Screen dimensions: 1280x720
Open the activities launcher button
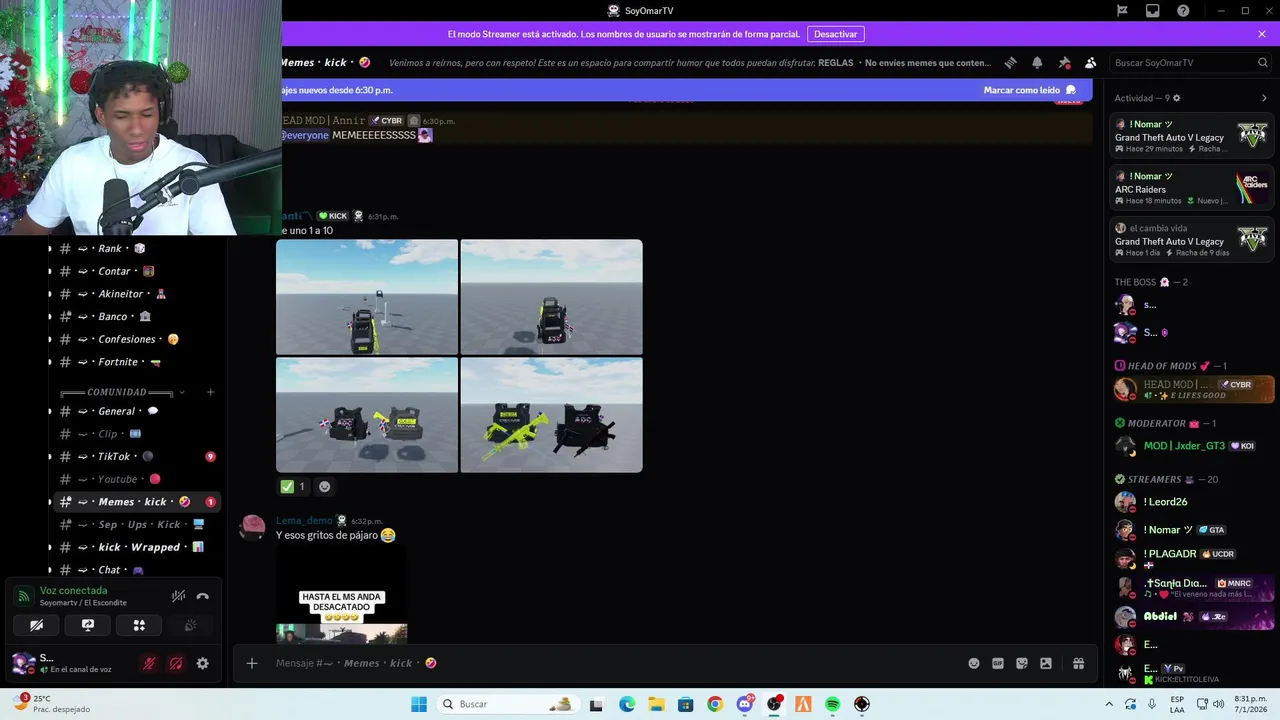click(x=139, y=625)
